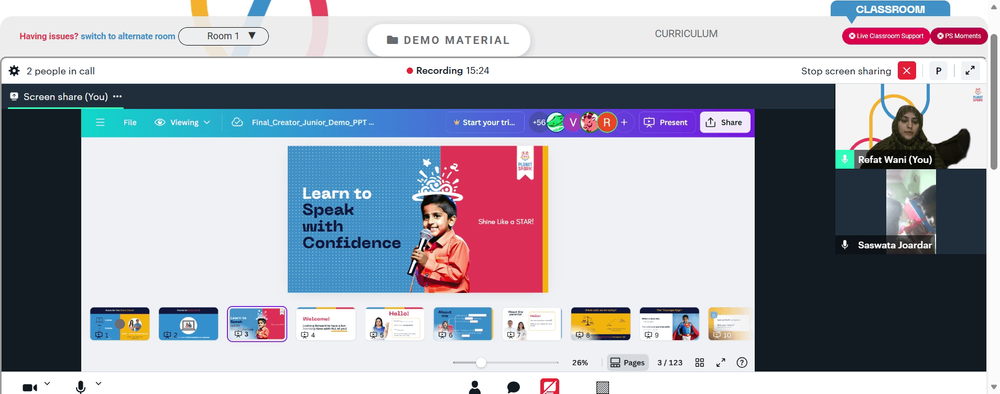Open grid view of pages
The image size is (1000, 394).
click(700, 363)
